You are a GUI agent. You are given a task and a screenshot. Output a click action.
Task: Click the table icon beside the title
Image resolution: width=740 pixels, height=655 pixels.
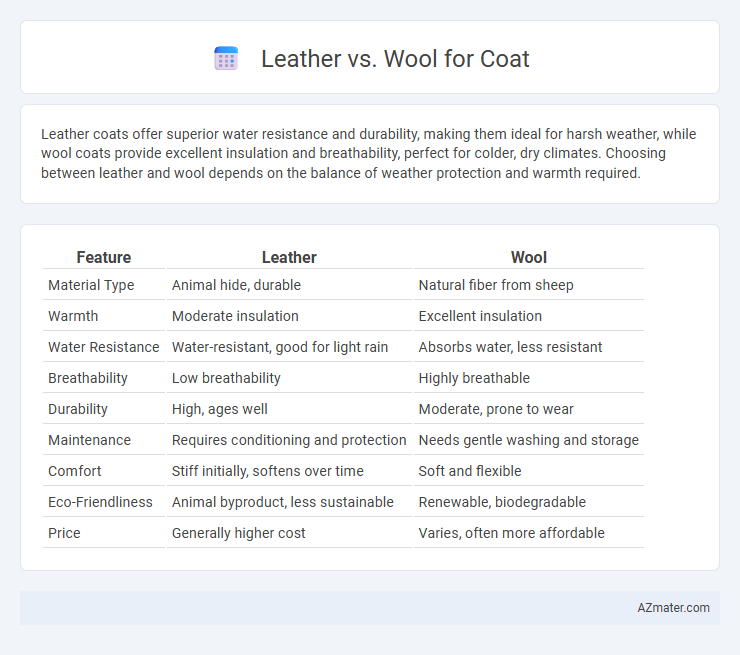coord(226,59)
